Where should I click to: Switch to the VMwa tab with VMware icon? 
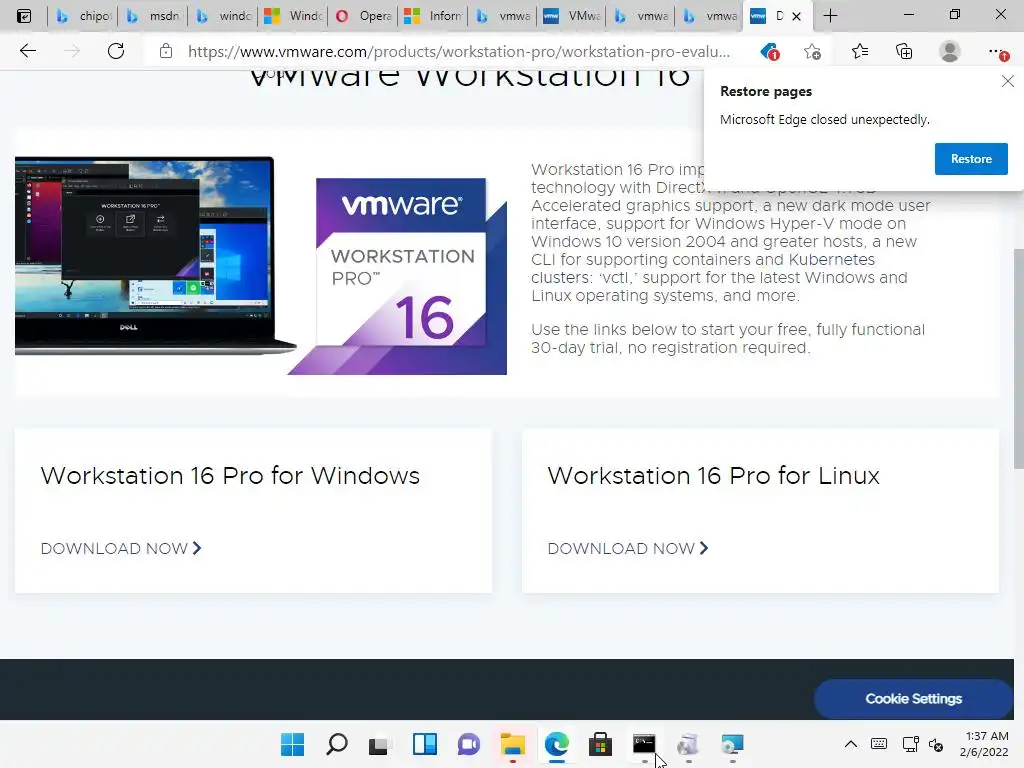click(572, 16)
